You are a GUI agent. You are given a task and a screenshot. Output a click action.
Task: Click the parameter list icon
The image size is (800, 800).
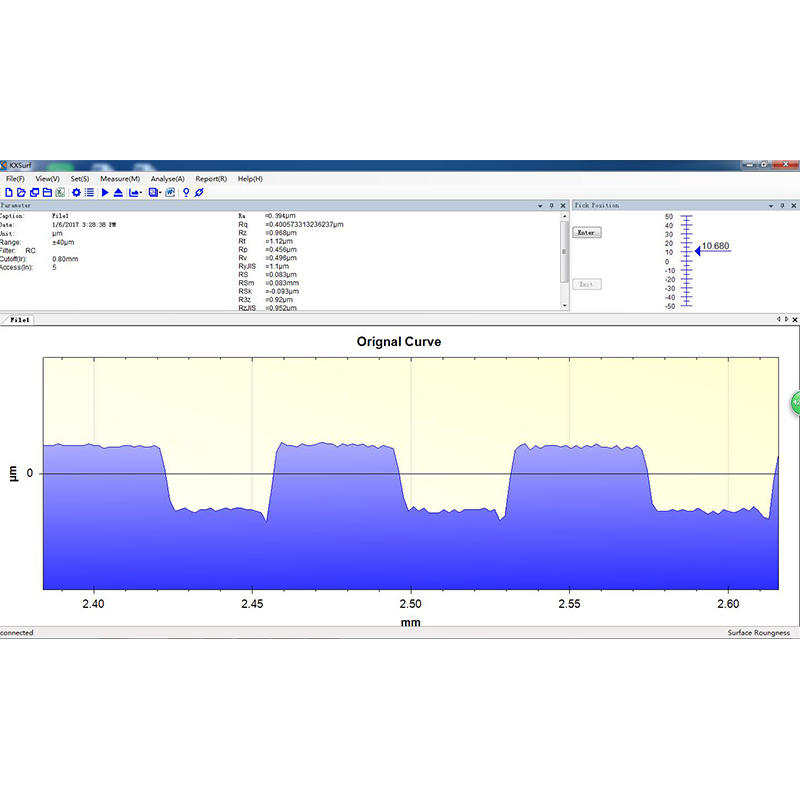(89, 192)
